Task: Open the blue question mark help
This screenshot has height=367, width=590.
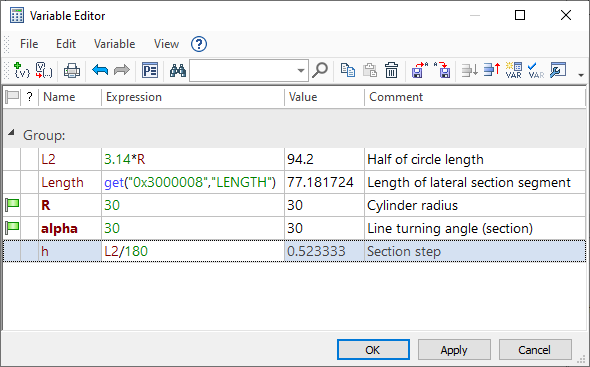Action: [199, 44]
